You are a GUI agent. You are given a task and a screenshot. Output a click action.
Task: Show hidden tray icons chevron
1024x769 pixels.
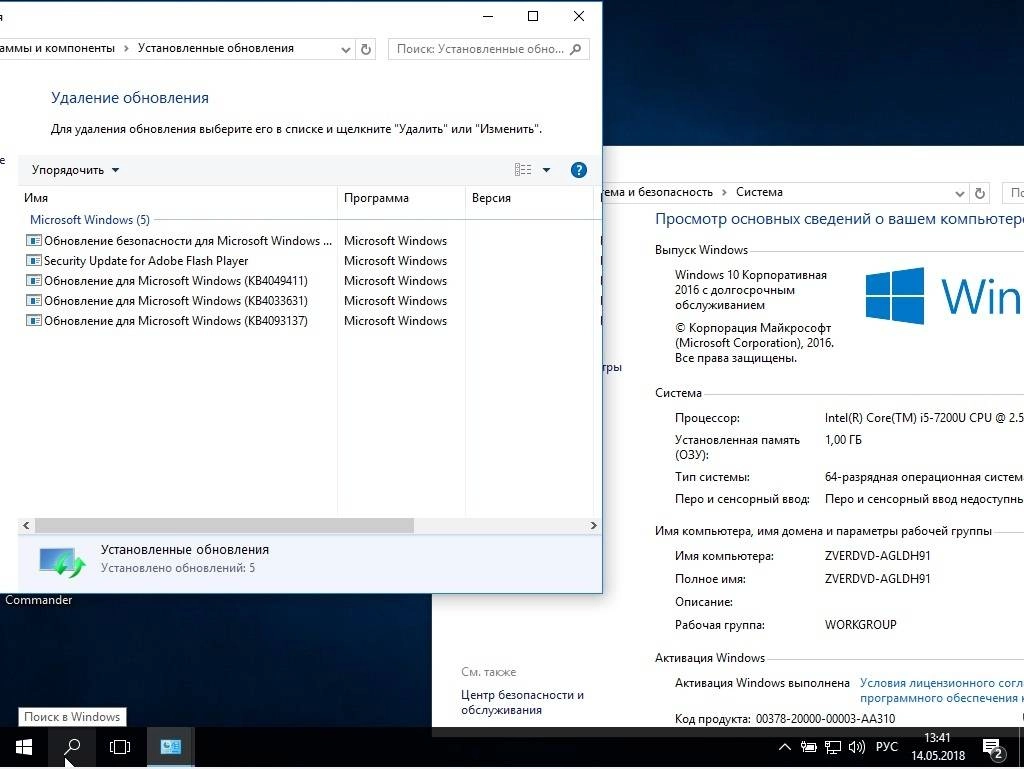pos(785,747)
